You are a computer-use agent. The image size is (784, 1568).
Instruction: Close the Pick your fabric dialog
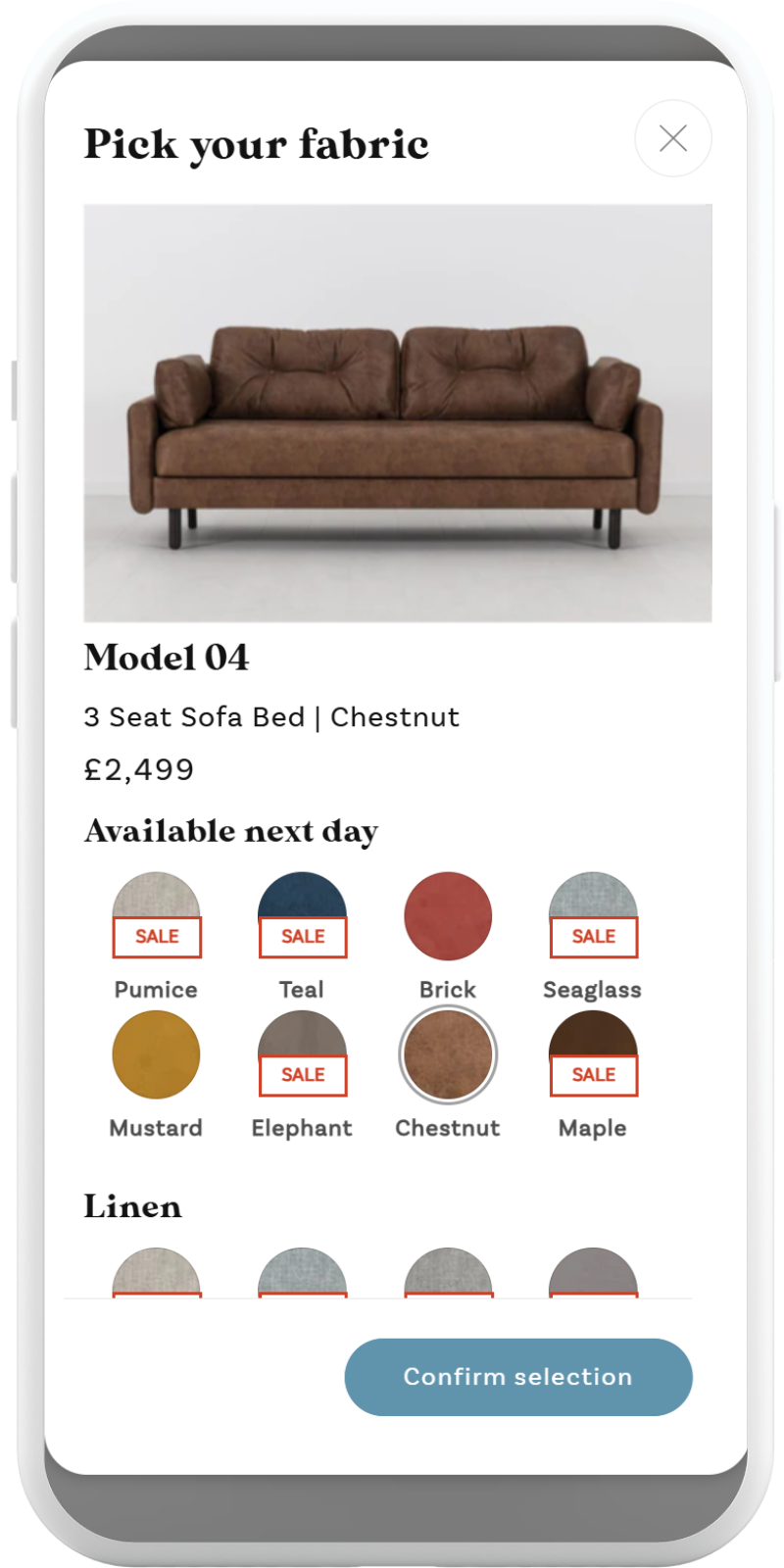pos(672,138)
